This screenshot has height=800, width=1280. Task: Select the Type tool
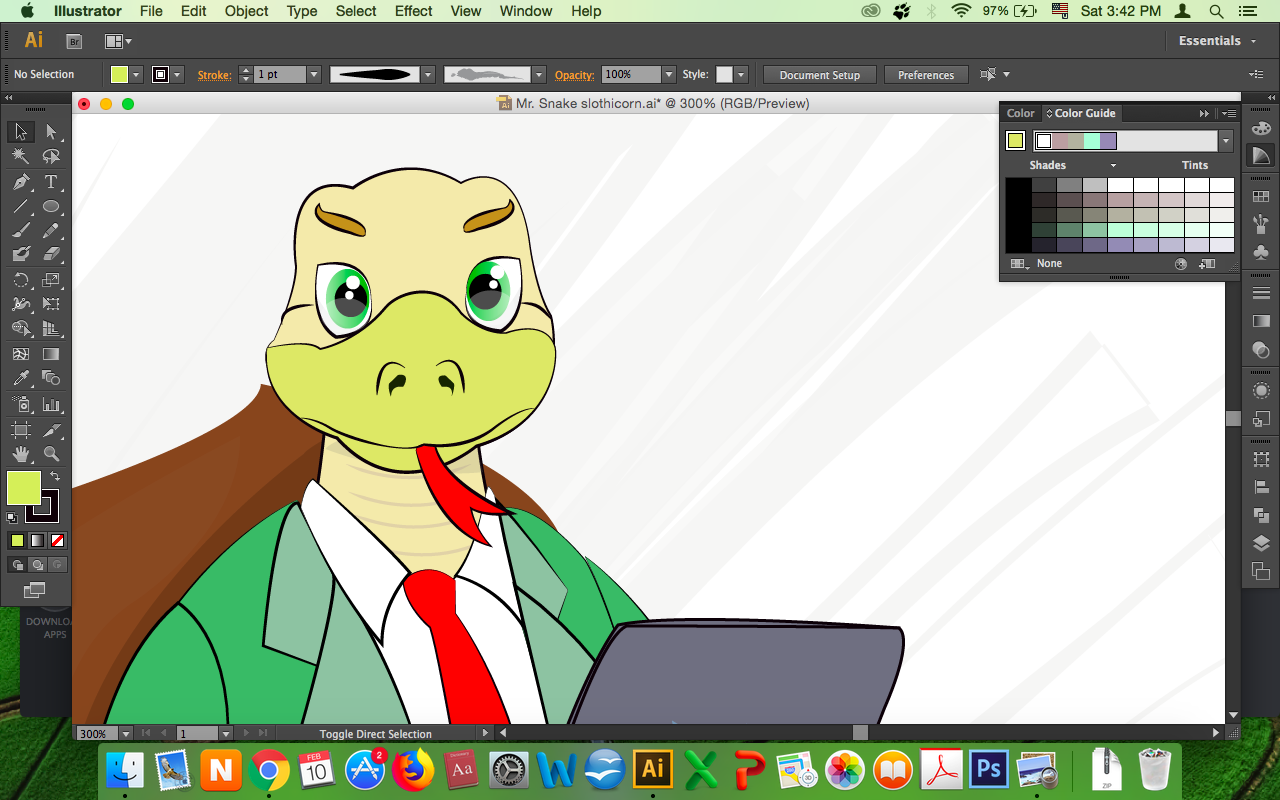[x=51, y=182]
